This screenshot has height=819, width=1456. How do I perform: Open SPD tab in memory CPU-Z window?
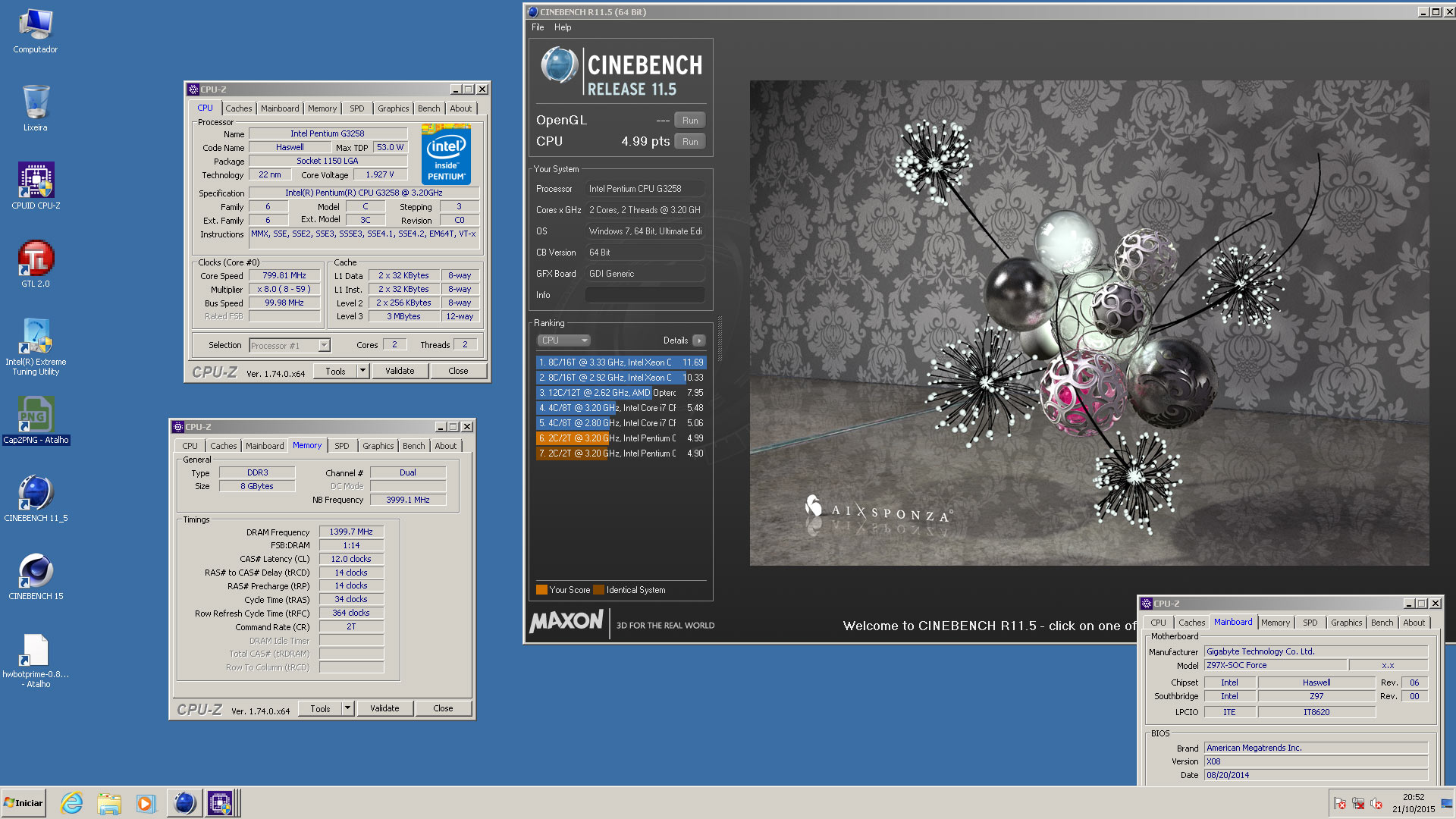click(342, 446)
